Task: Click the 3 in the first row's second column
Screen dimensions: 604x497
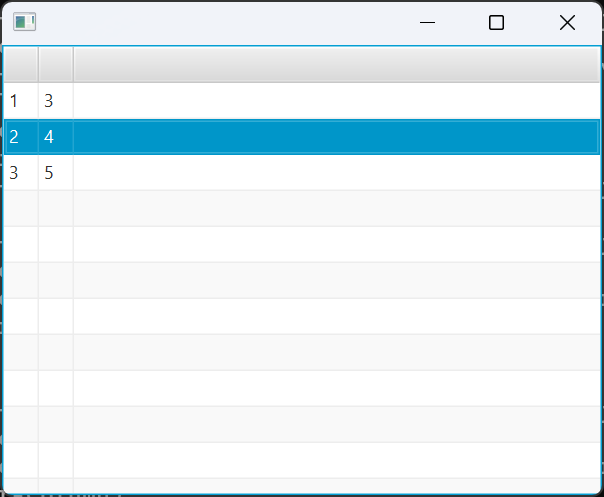Action: pos(49,101)
